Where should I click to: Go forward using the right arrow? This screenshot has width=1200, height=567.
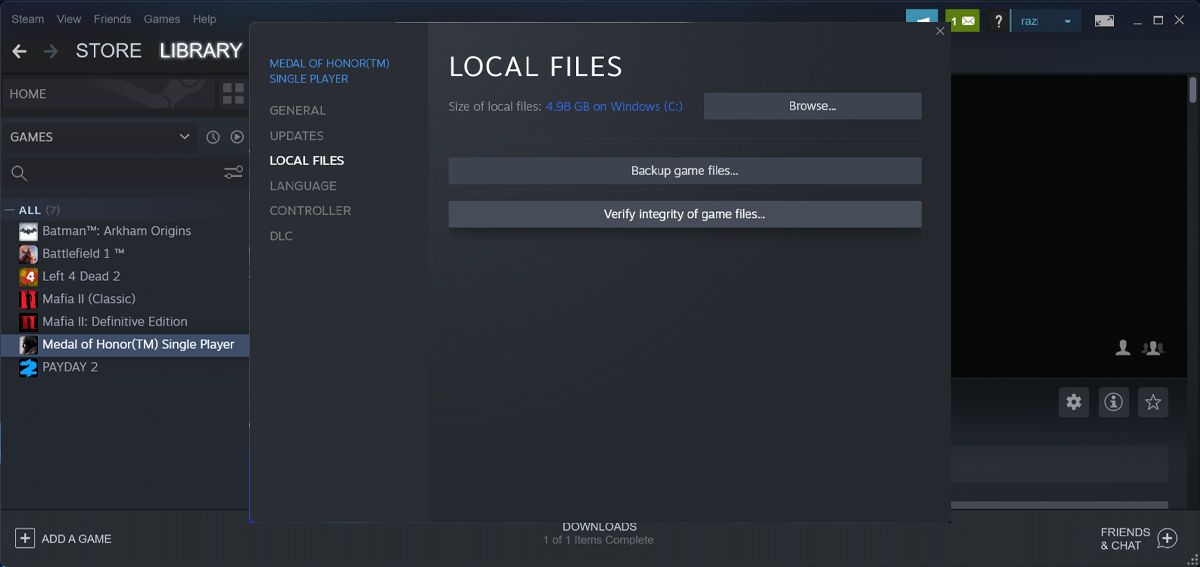(x=51, y=51)
